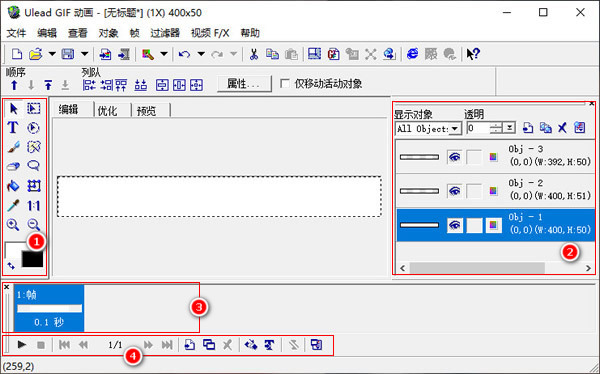Preview in Internet Explorer icon
The width and height of the screenshot is (600, 374).
click(412, 54)
